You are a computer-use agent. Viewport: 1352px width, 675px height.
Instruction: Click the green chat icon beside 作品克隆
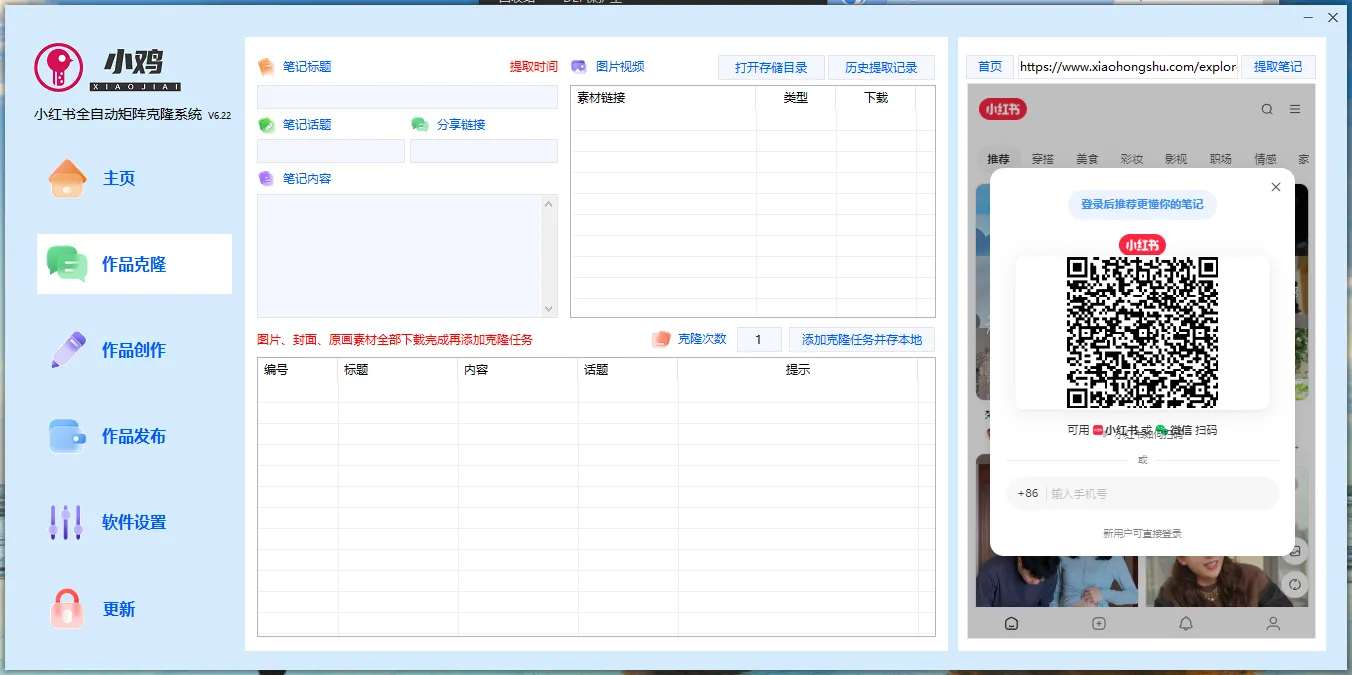click(67, 264)
